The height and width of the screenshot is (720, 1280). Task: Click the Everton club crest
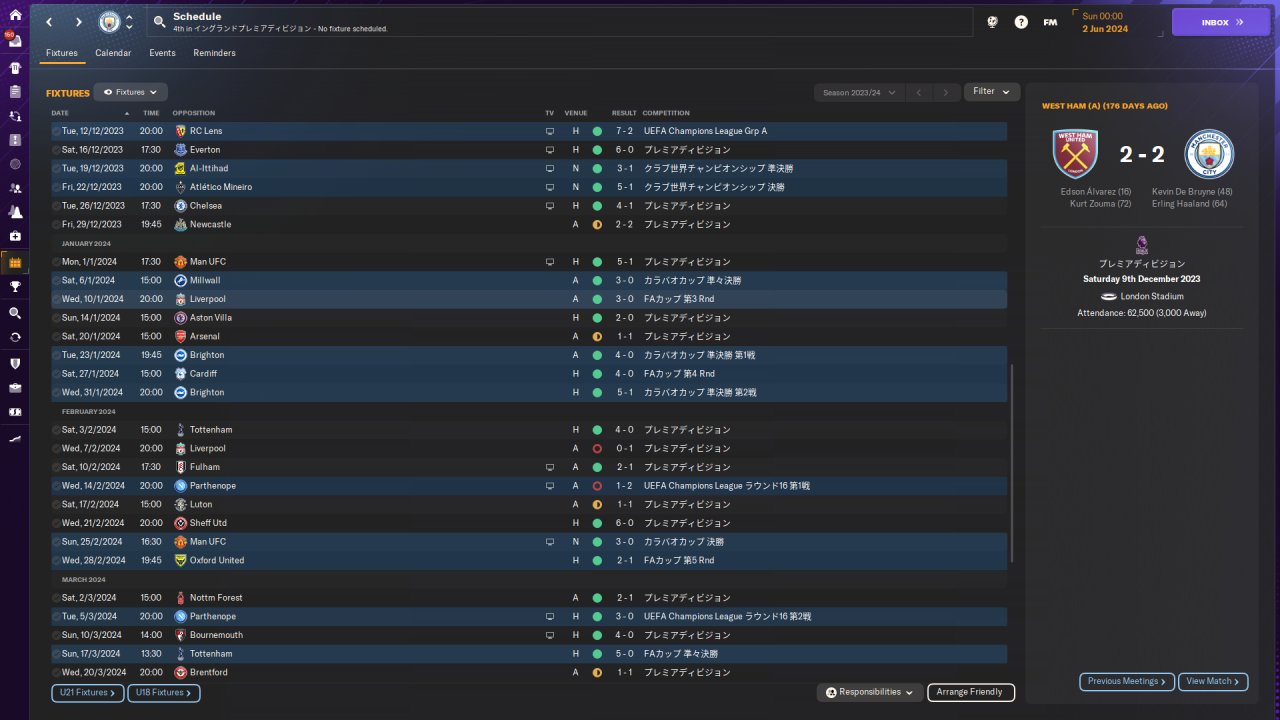pos(181,150)
